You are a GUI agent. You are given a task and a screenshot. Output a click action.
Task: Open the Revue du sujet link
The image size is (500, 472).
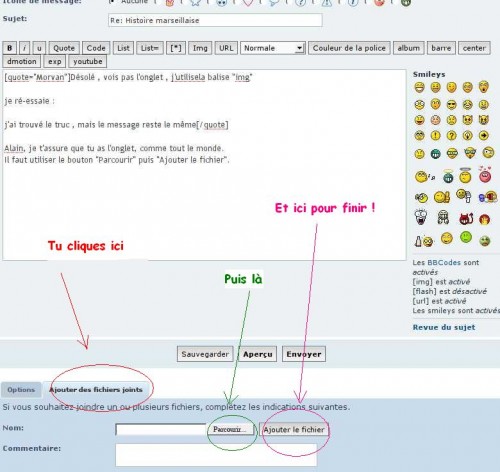click(444, 327)
